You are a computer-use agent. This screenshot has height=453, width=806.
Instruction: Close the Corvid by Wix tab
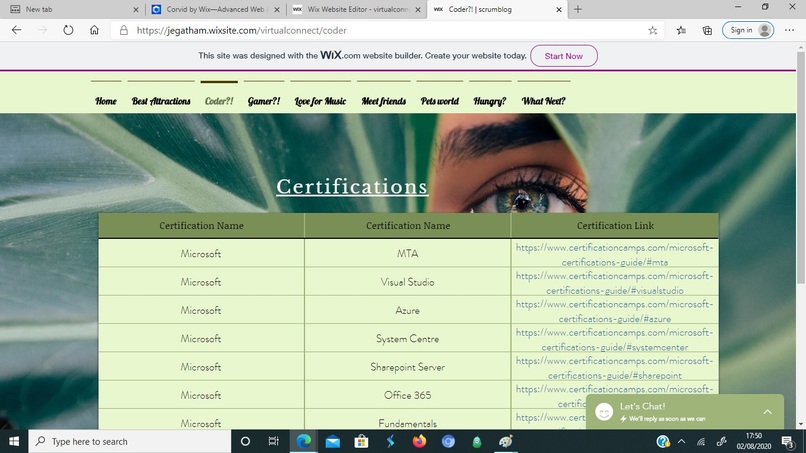pyautogui.click(x=277, y=9)
